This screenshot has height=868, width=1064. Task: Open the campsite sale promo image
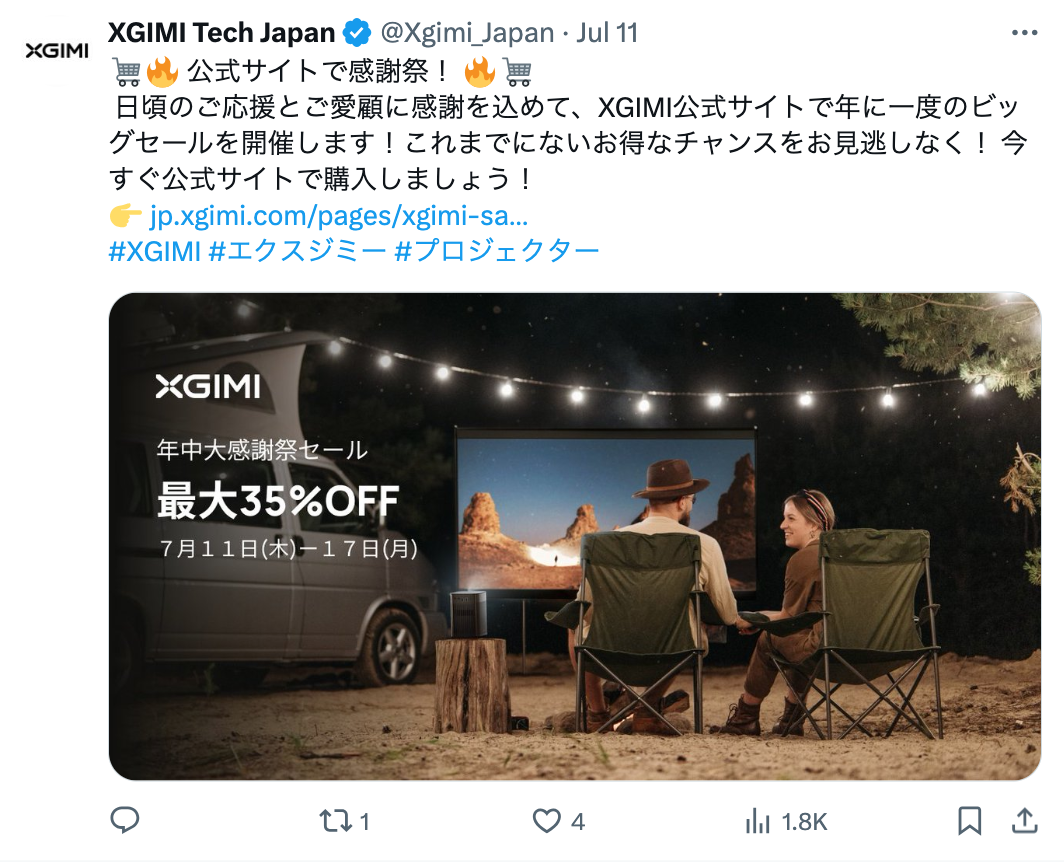tap(575, 536)
